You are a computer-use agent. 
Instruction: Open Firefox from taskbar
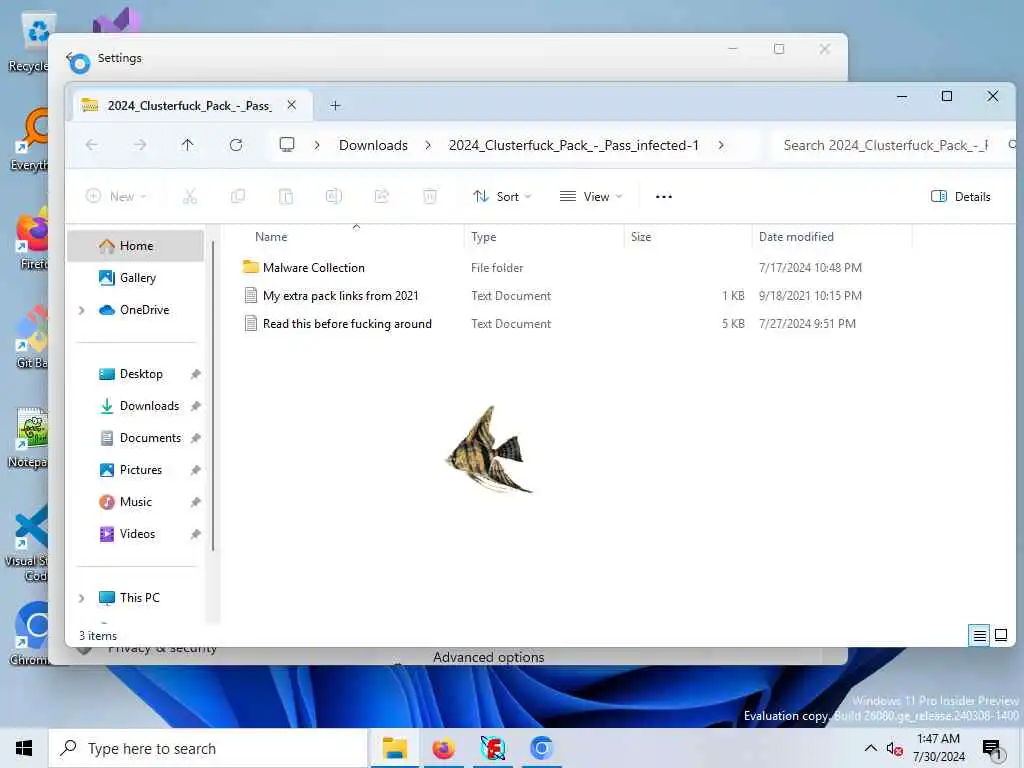[x=443, y=748]
